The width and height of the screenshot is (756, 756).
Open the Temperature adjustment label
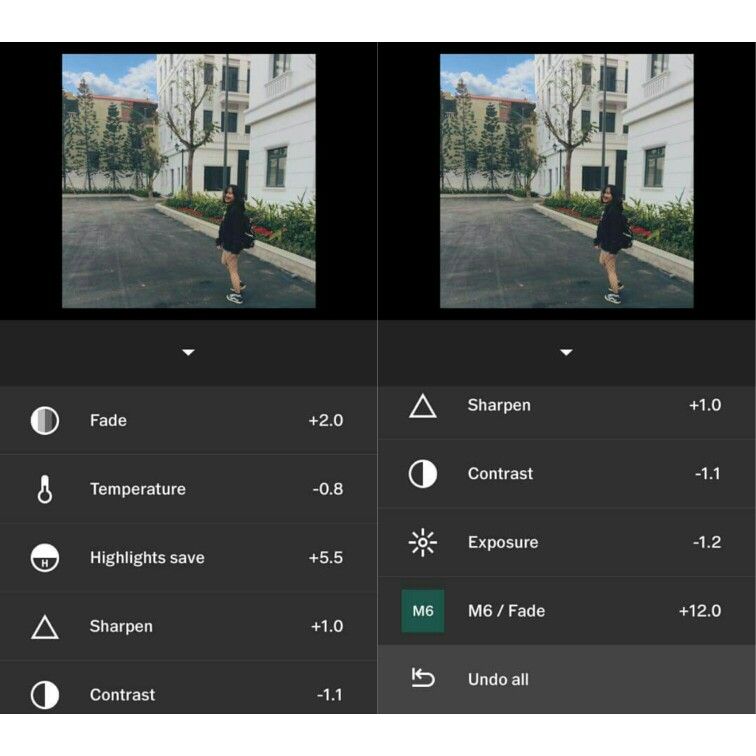click(138, 489)
